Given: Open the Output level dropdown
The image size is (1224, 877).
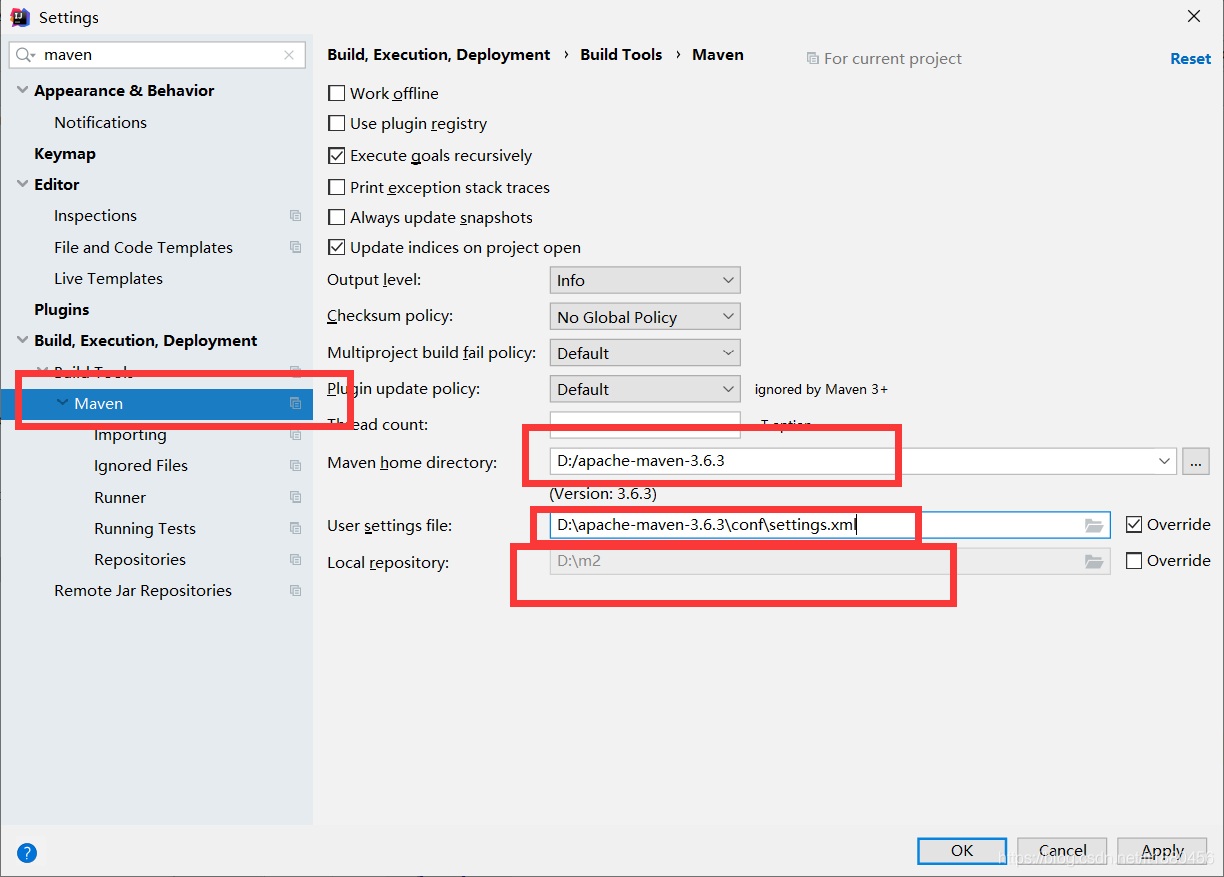Looking at the screenshot, I should 644,281.
